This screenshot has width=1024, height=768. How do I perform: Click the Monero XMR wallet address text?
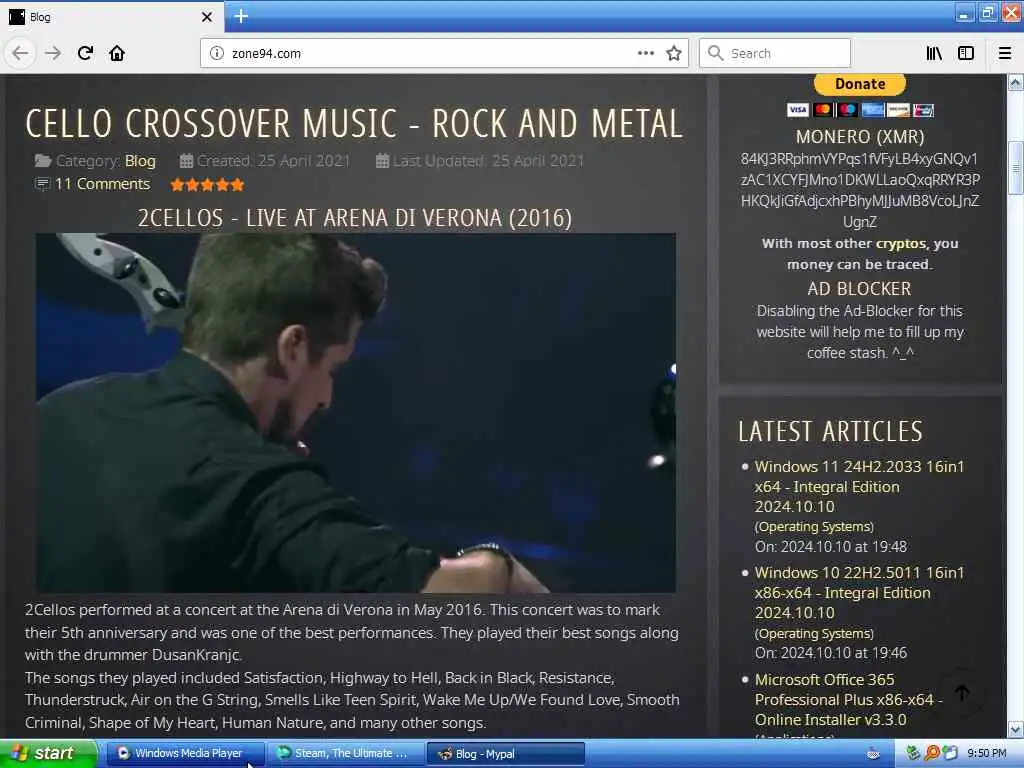point(859,190)
